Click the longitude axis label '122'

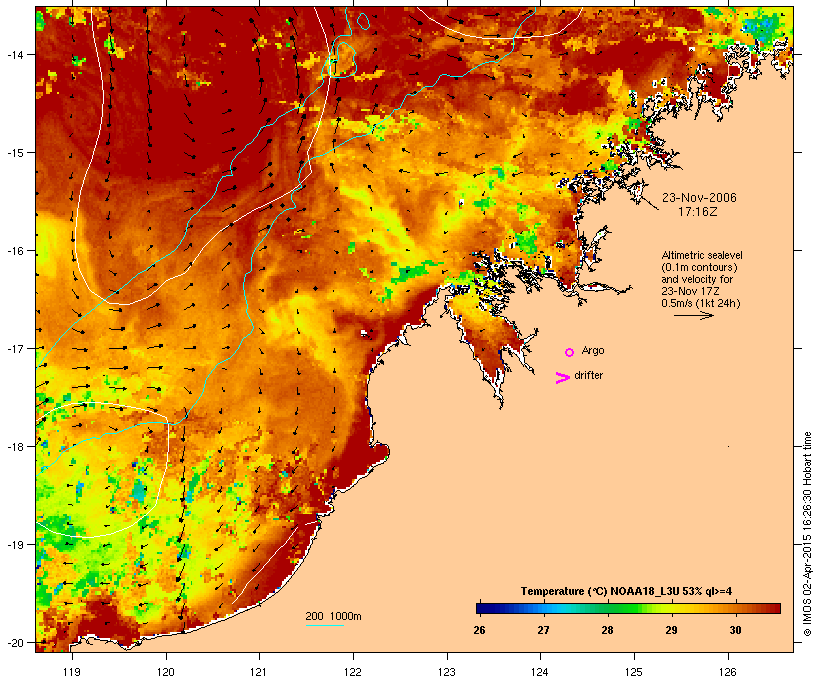pos(353,672)
